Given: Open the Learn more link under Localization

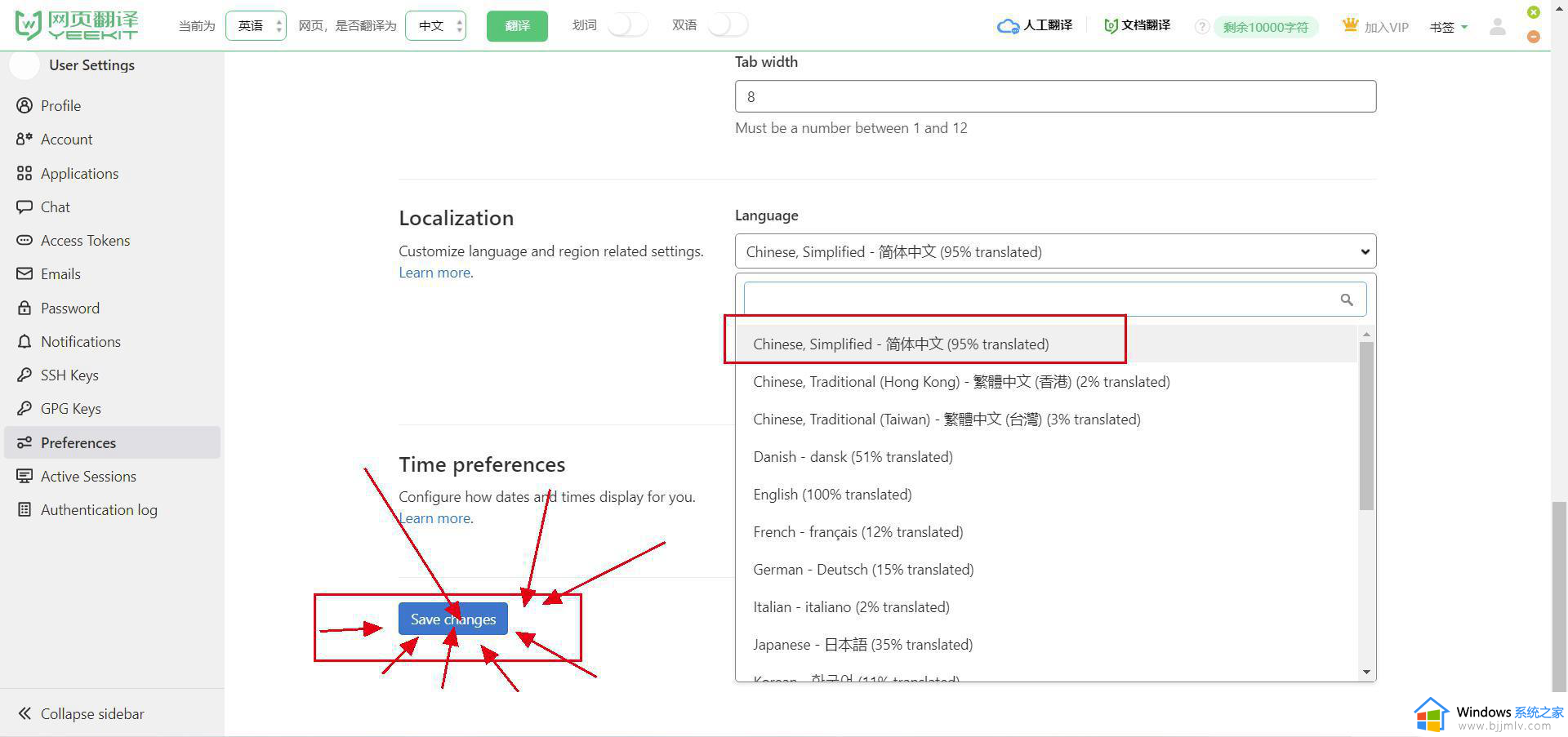Looking at the screenshot, I should coord(434,273).
